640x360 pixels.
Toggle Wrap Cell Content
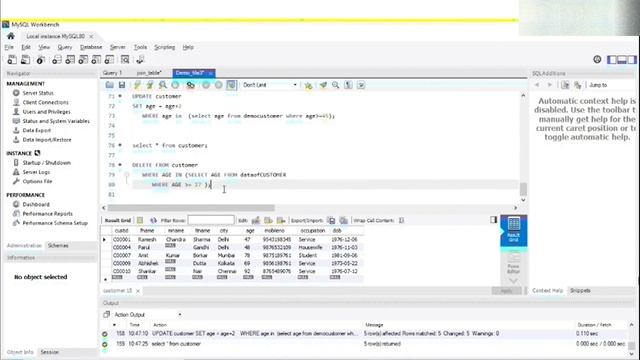(402, 220)
